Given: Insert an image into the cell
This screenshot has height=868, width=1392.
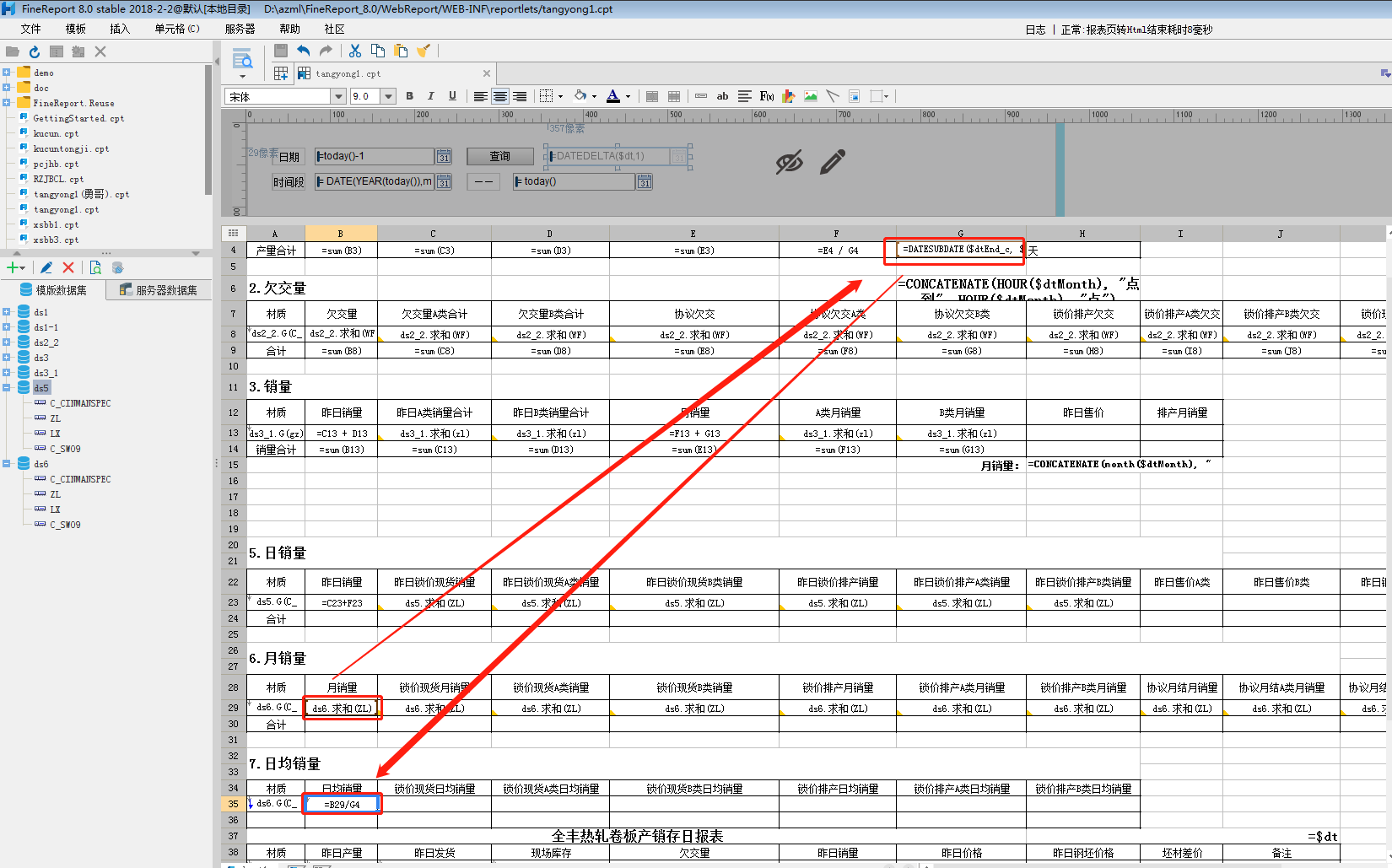Looking at the screenshot, I should (811, 96).
